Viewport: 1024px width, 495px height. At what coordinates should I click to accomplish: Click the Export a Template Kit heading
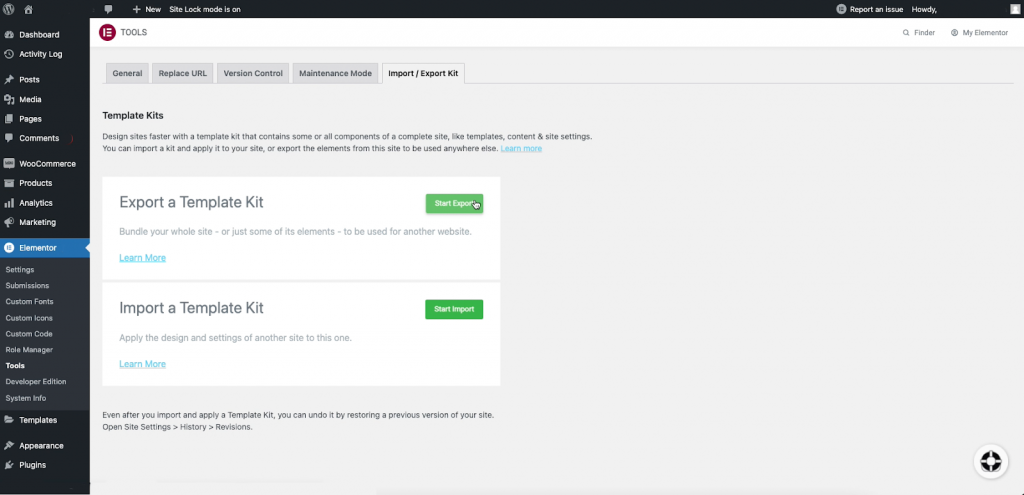click(x=191, y=202)
